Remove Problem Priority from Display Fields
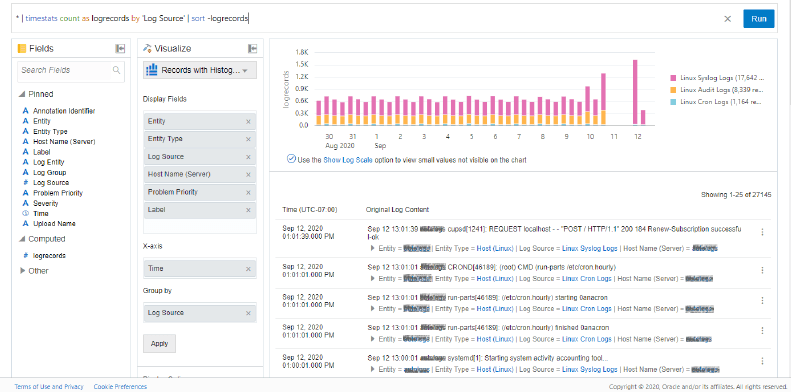 pyautogui.click(x=248, y=192)
